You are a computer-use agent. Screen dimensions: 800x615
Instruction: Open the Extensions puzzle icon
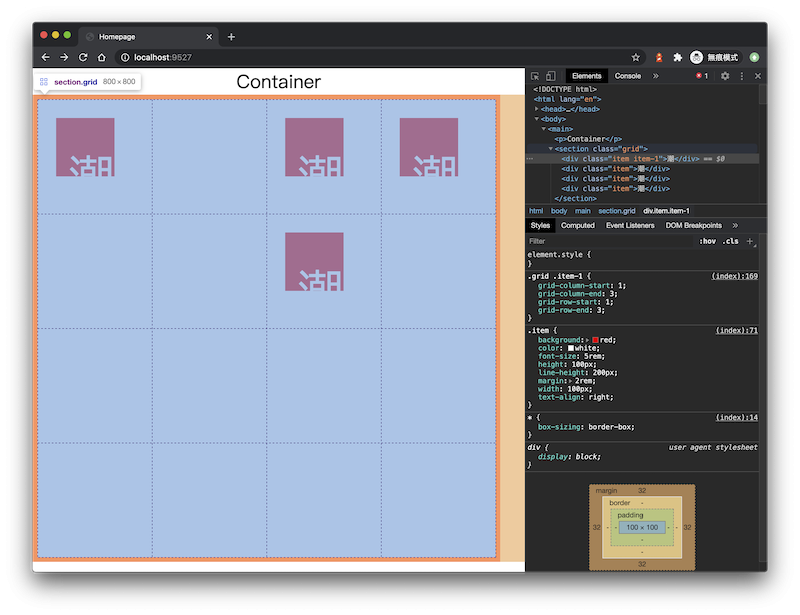(x=678, y=57)
